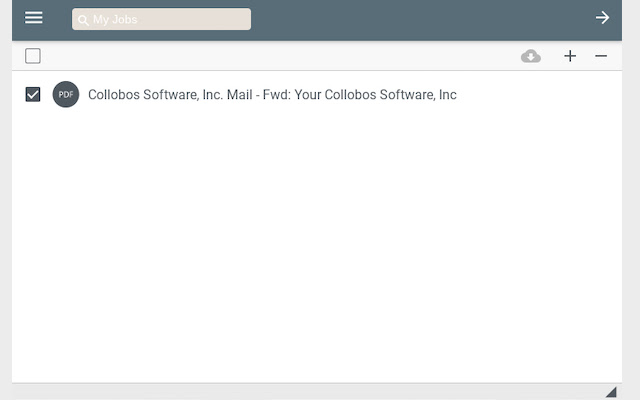The width and height of the screenshot is (640, 400).
Task: Click the right arrow icon in header
Action: (602, 18)
